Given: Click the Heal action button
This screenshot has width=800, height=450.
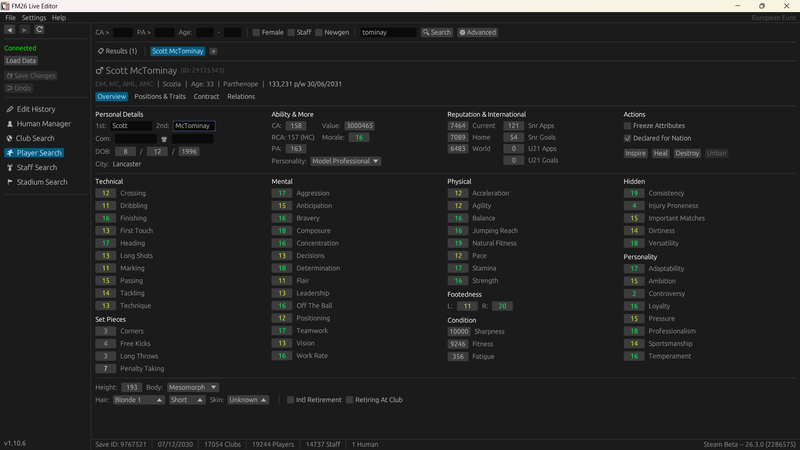Looking at the screenshot, I should (x=660, y=153).
